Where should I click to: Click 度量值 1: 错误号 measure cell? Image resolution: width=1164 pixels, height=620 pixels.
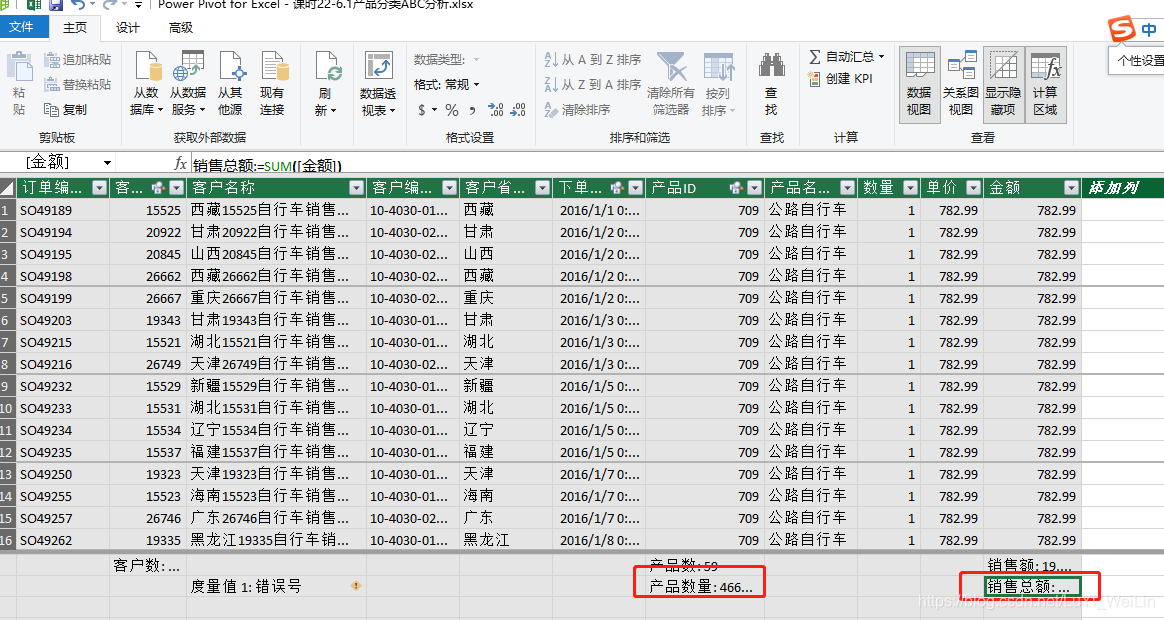(x=276, y=587)
